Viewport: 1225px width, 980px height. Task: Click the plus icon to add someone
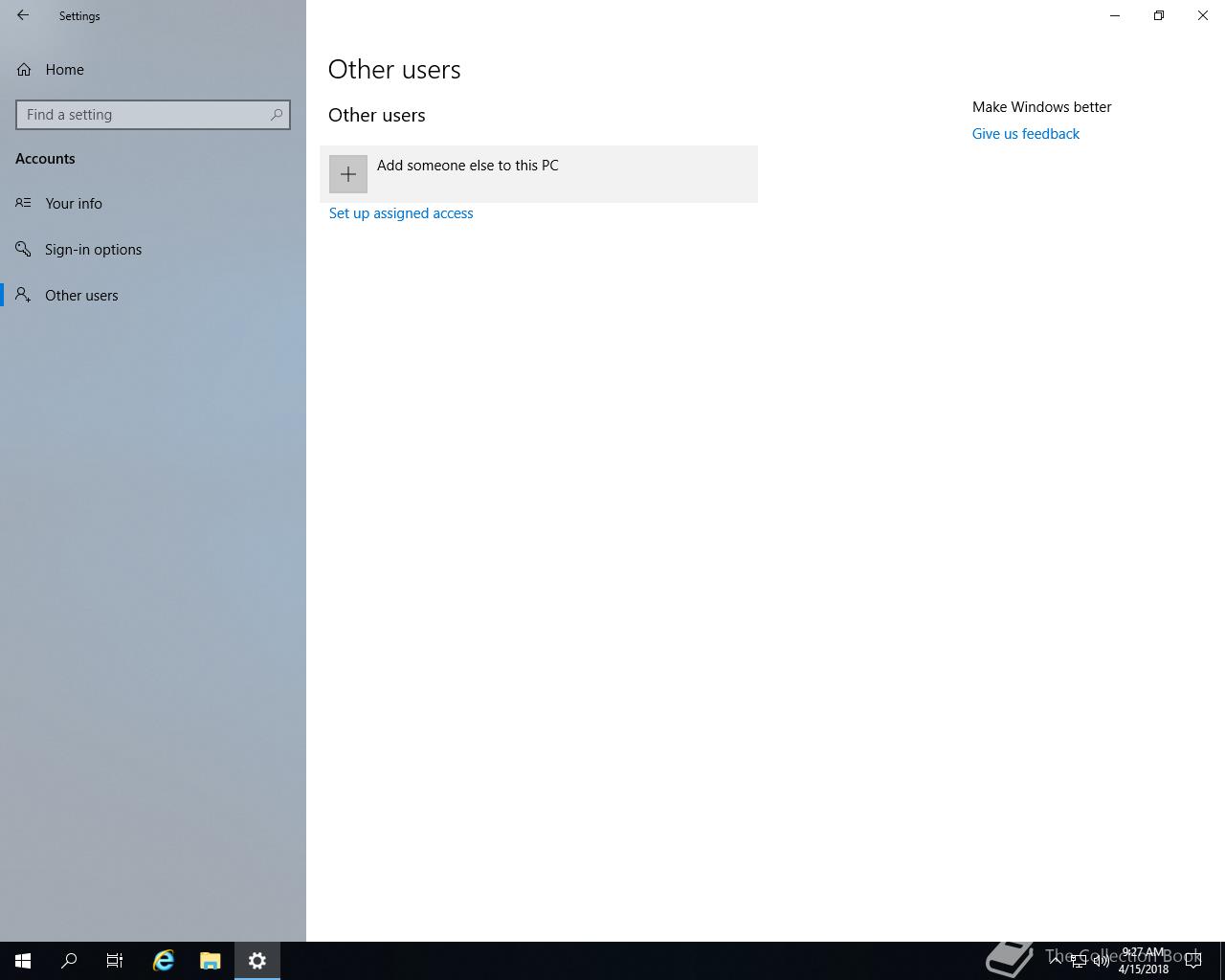pyautogui.click(x=348, y=174)
